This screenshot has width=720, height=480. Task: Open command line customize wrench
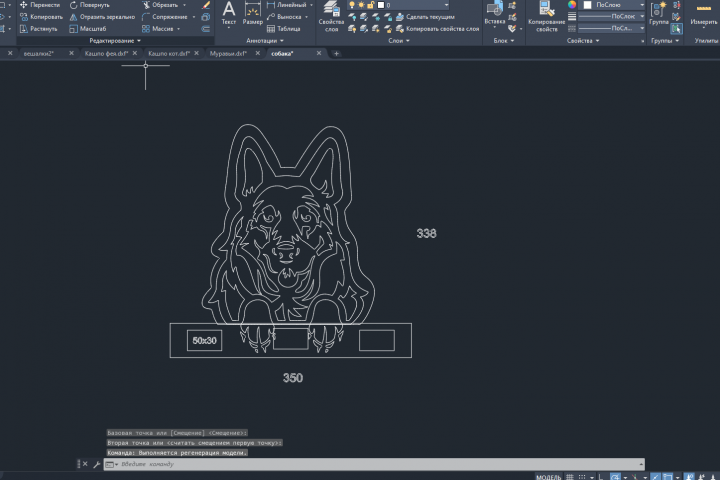[x=96, y=464]
